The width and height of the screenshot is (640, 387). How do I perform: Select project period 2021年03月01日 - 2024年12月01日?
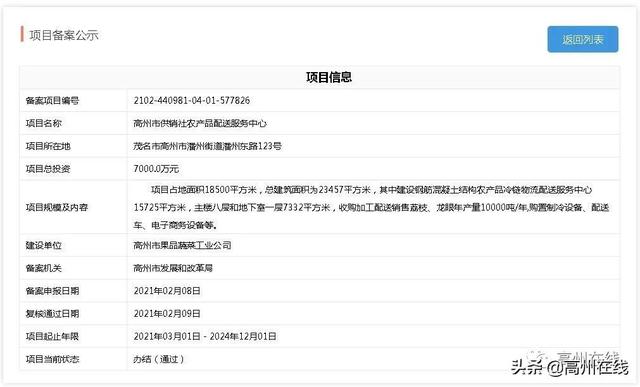pyautogui.click(x=205, y=337)
